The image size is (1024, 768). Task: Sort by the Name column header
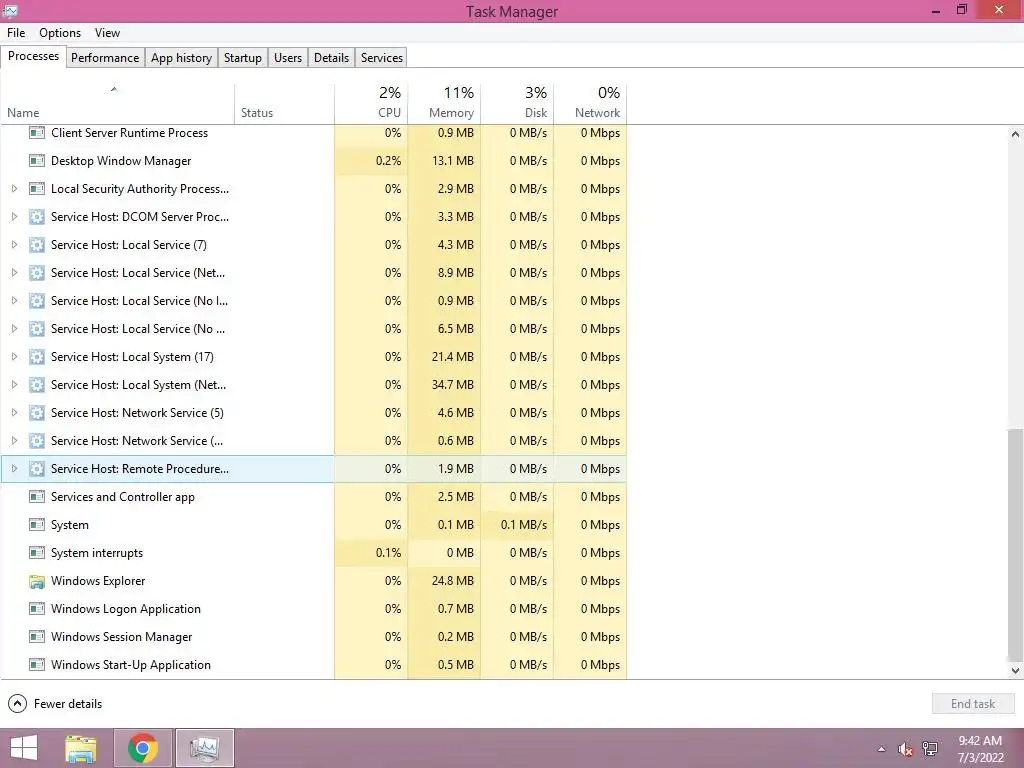118,104
